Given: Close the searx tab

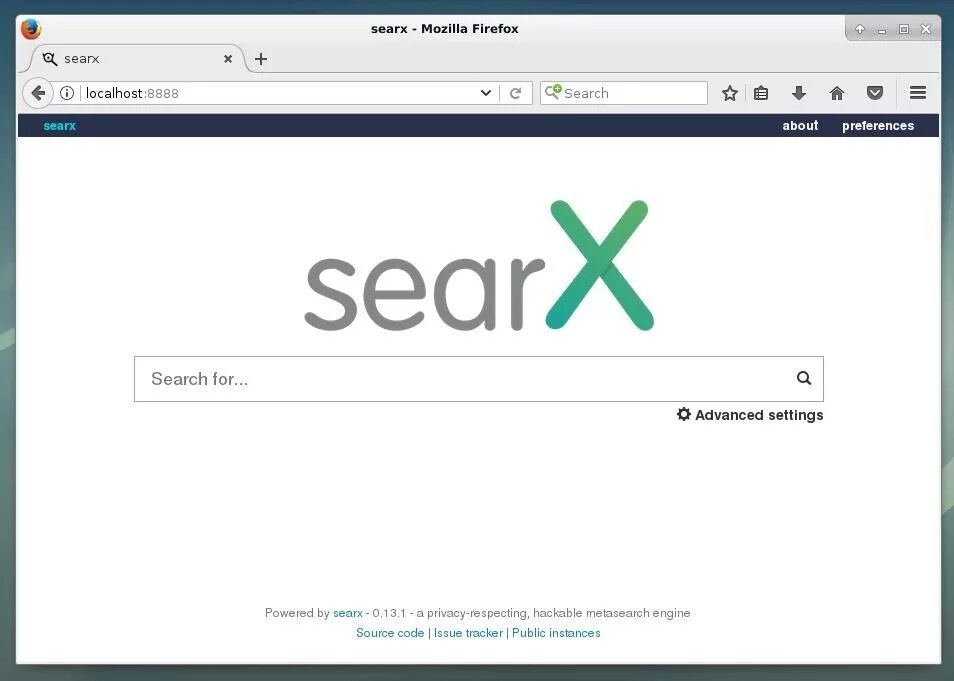Looking at the screenshot, I should [x=228, y=59].
